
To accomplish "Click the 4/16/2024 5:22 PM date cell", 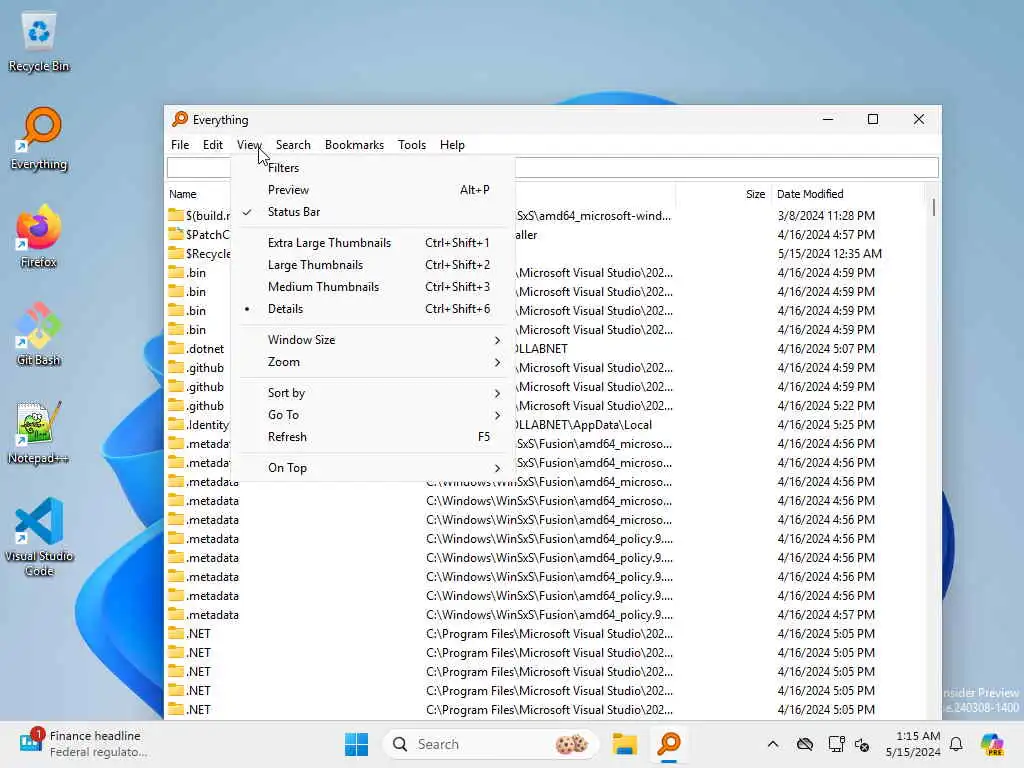I will [826, 406].
